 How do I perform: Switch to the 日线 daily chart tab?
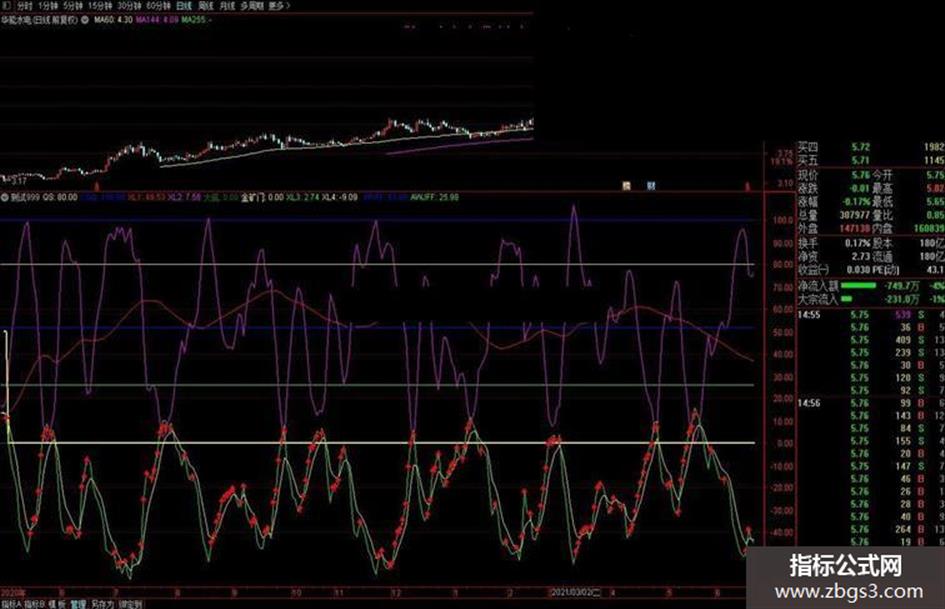click(x=184, y=5)
